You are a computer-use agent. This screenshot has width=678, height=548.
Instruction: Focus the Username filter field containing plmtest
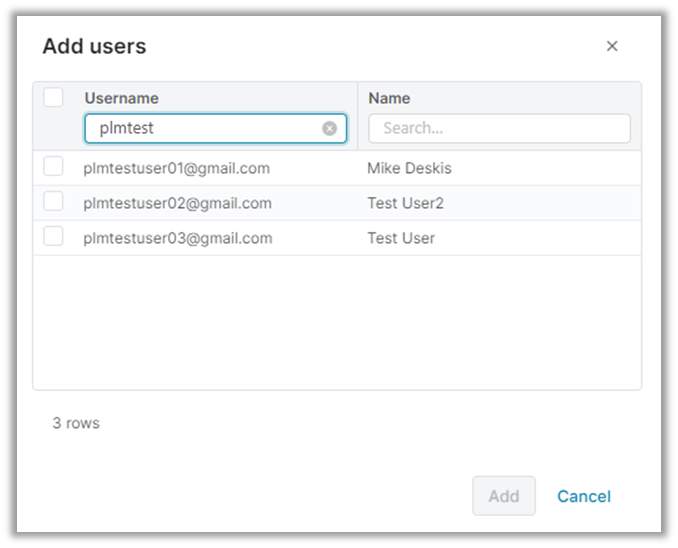205,128
